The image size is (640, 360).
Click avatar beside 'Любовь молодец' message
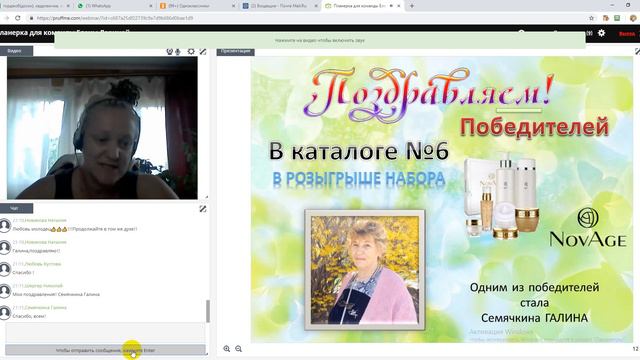pos(5,226)
